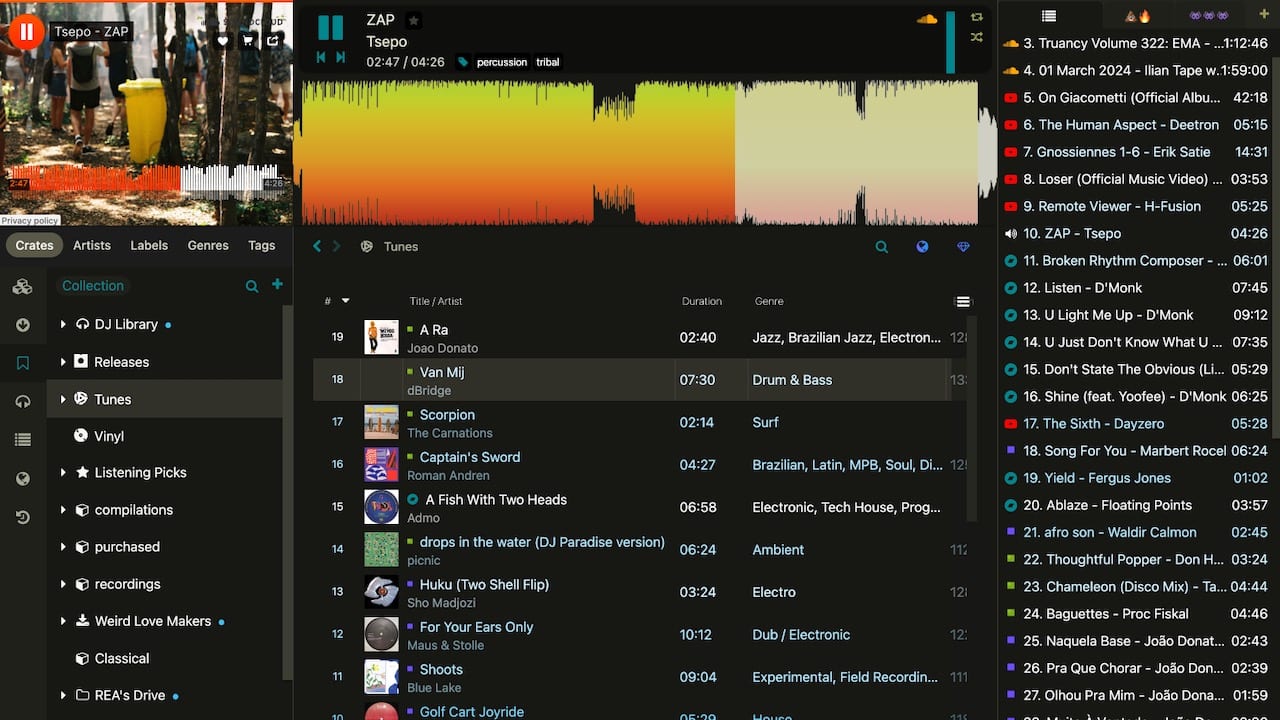Click the share icon on the SoundCloud widget

pos(273,41)
